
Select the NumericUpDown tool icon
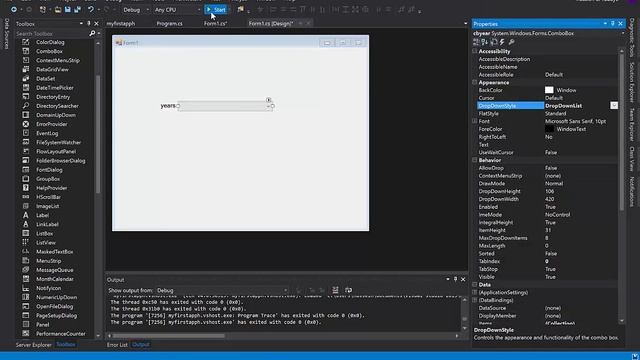26,297
